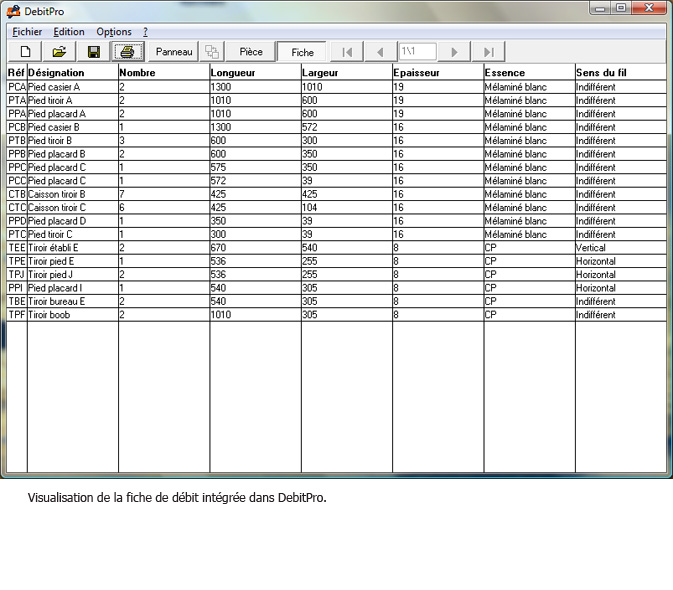673x590 pixels.
Task: Click the 670 length cell
Action: tap(255, 248)
